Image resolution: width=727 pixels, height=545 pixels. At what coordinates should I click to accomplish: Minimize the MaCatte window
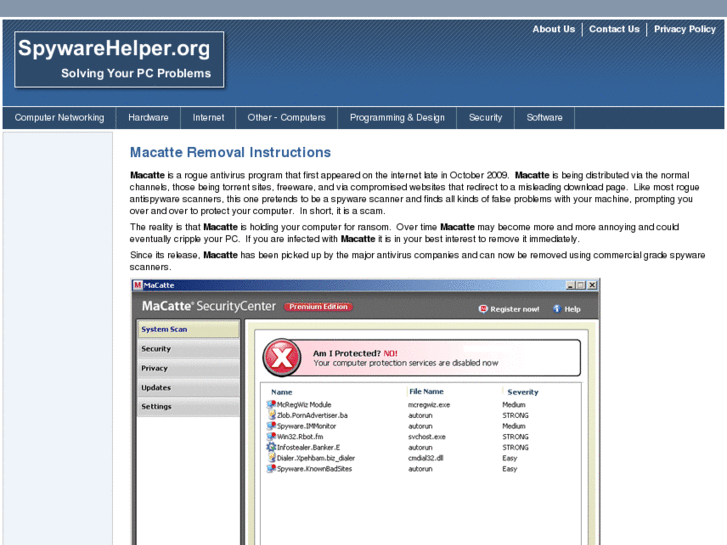pos(571,285)
